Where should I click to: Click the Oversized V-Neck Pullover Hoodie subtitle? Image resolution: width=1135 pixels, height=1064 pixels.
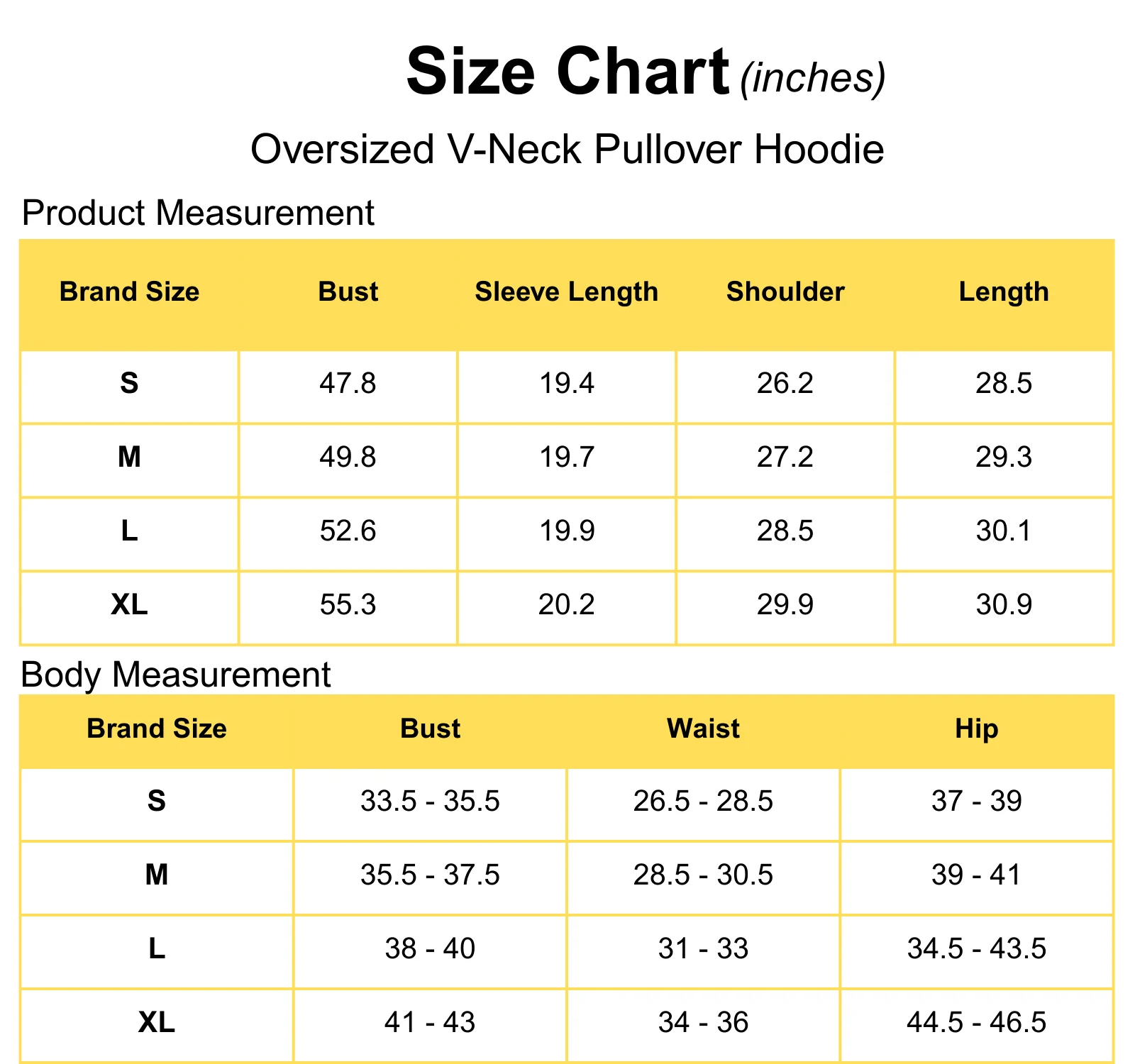567,149
